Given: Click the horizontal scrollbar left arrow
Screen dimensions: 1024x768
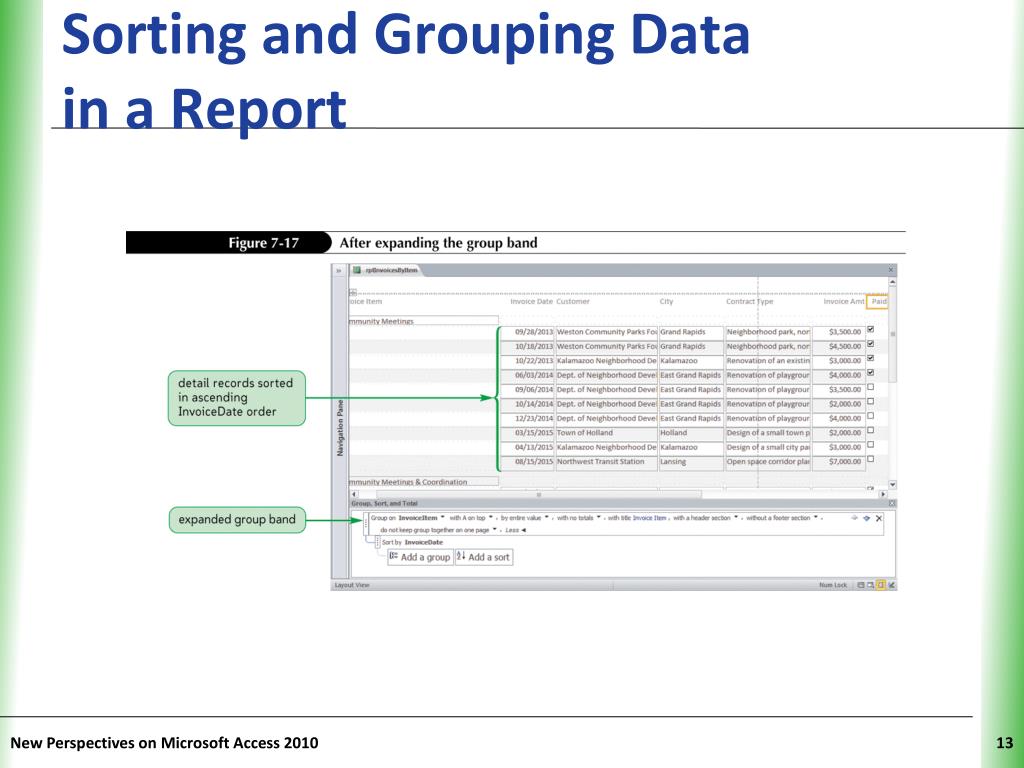Looking at the screenshot, I should 354,494.
